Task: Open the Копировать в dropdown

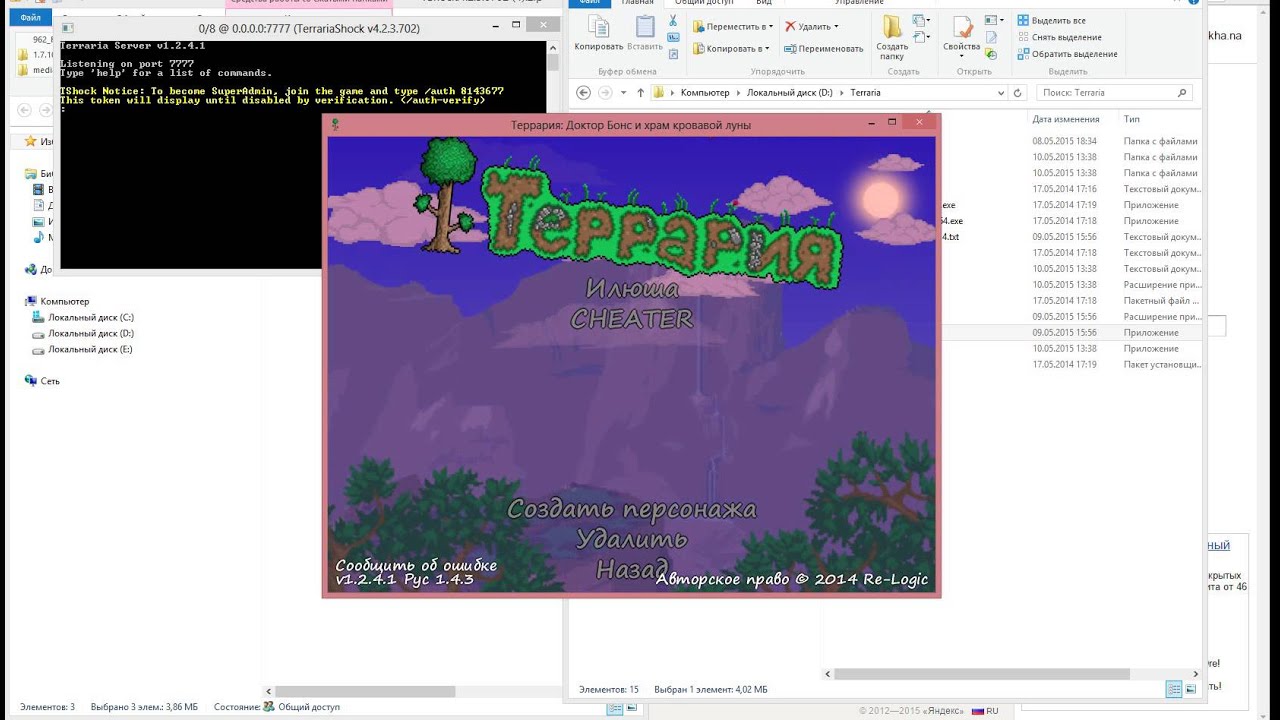Action: coord(731,48)
